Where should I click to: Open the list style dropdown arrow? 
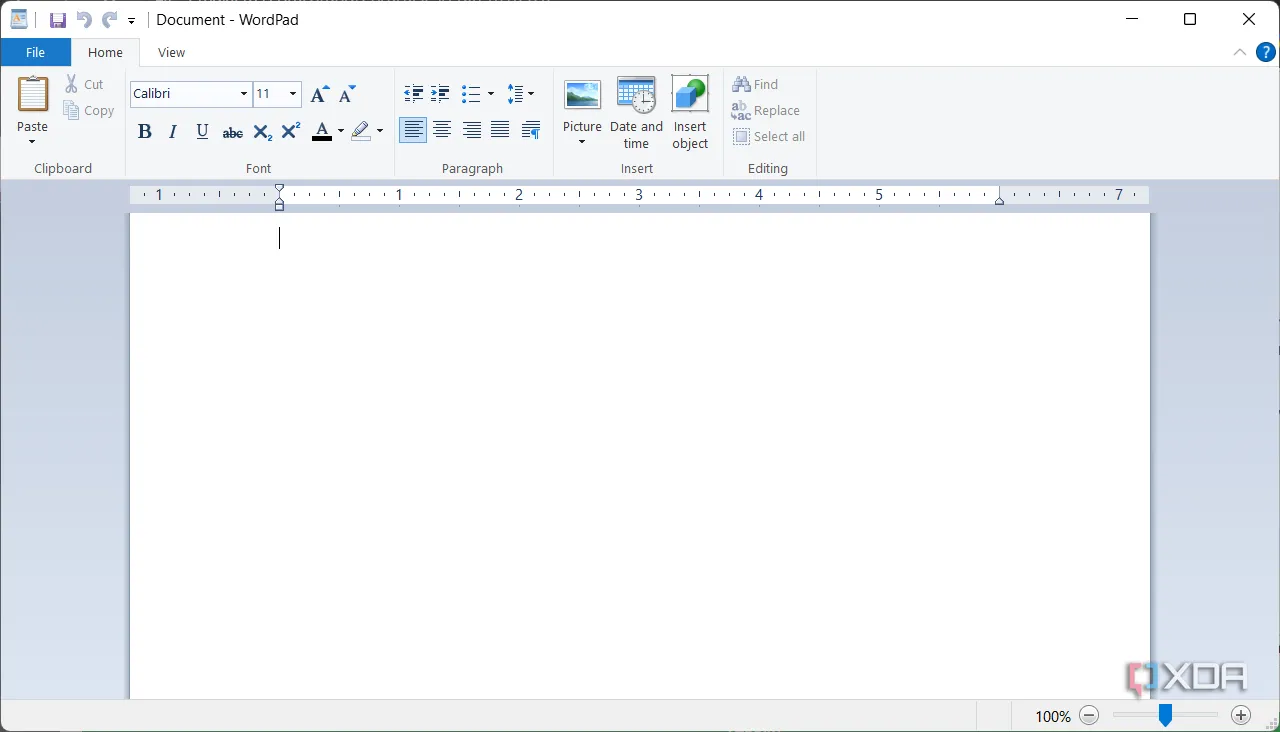[490, 94]
